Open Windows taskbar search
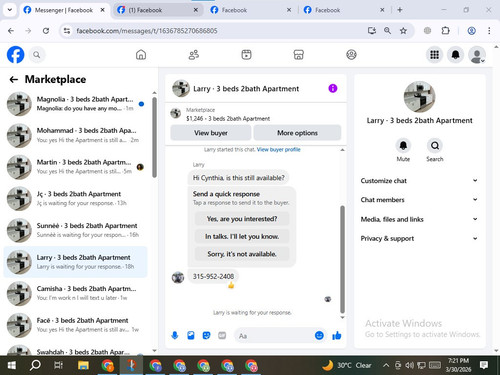This screenshot has height=375, width=500. [35, 365]
